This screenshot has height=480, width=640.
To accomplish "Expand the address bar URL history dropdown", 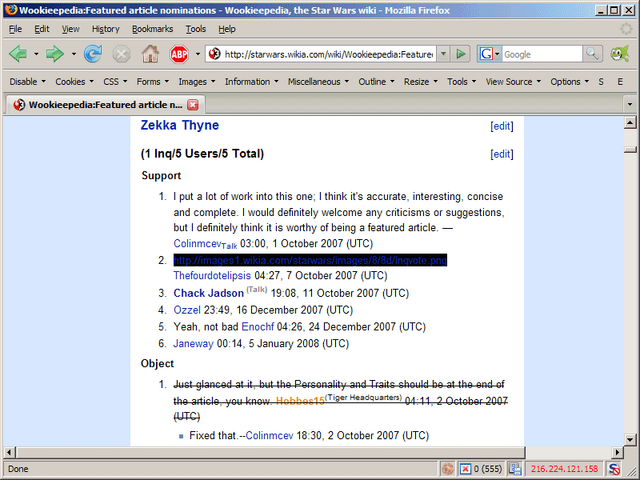I will [x=443, y=54].
